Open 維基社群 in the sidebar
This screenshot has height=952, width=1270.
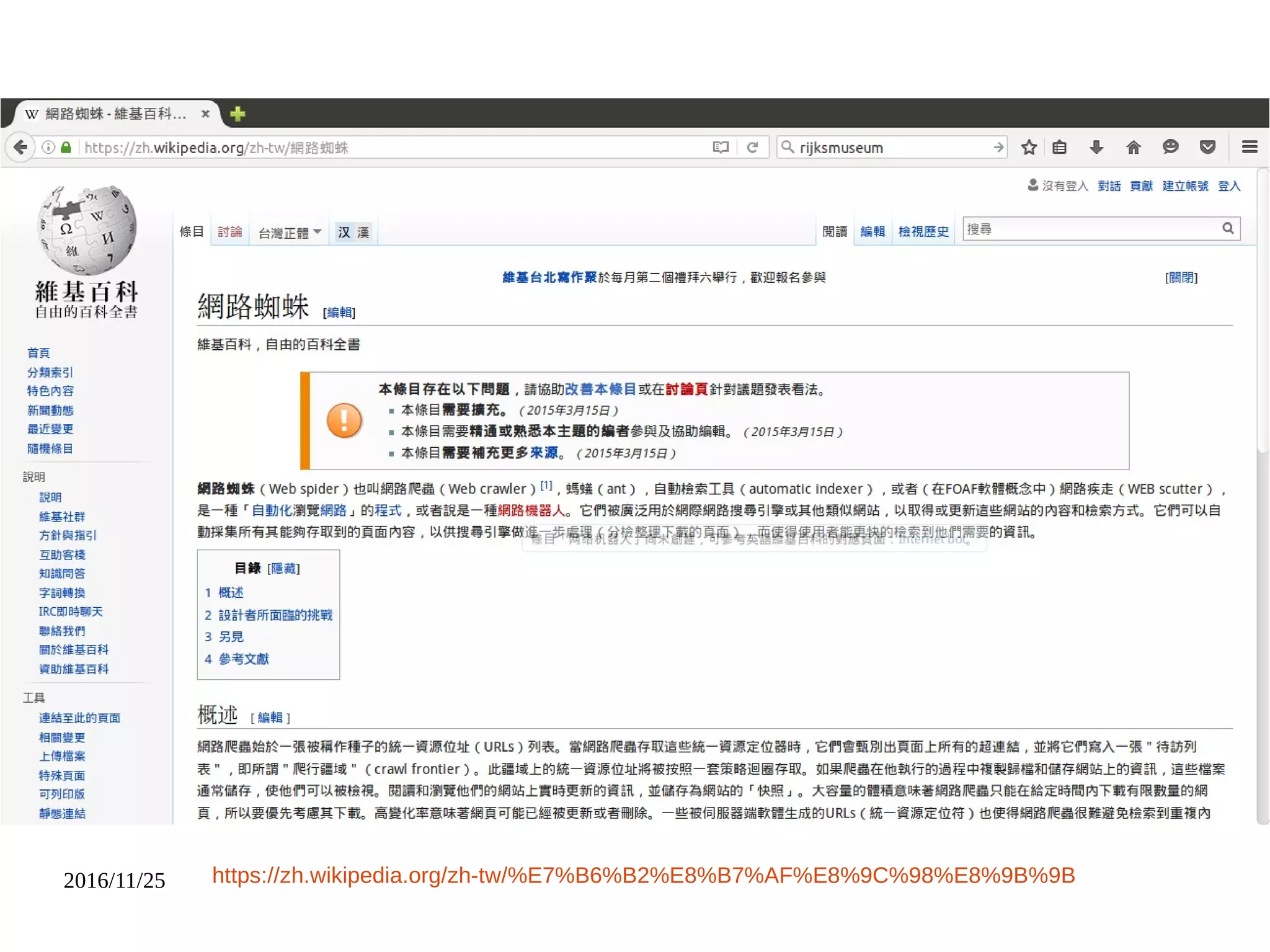(62, 517)
